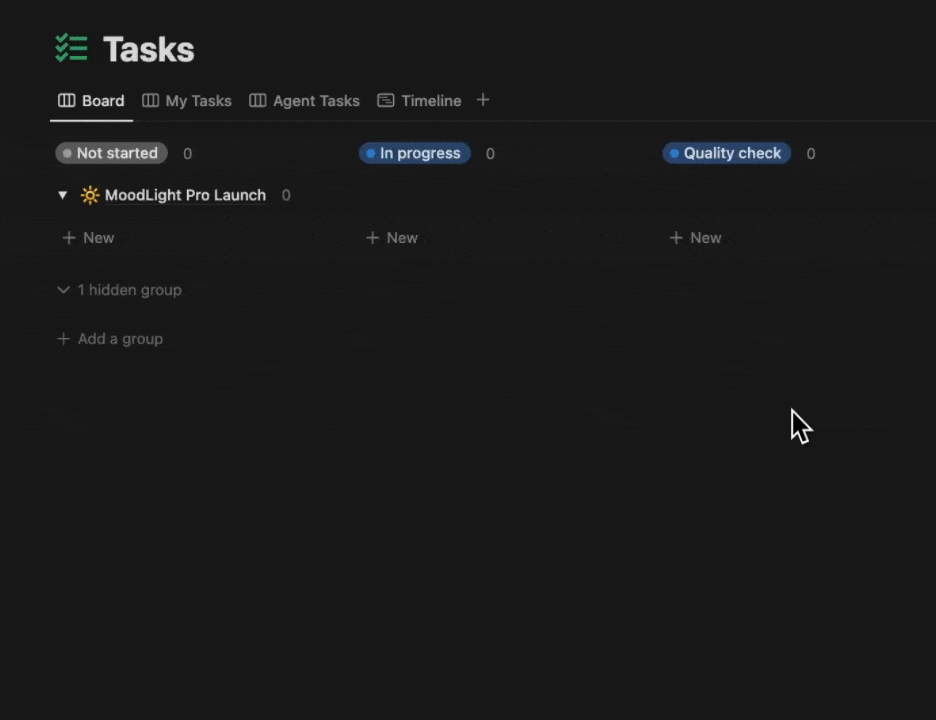The image size is (936, 720).
Task: Select the board icon on the Board tab
Action: [65, 100]
